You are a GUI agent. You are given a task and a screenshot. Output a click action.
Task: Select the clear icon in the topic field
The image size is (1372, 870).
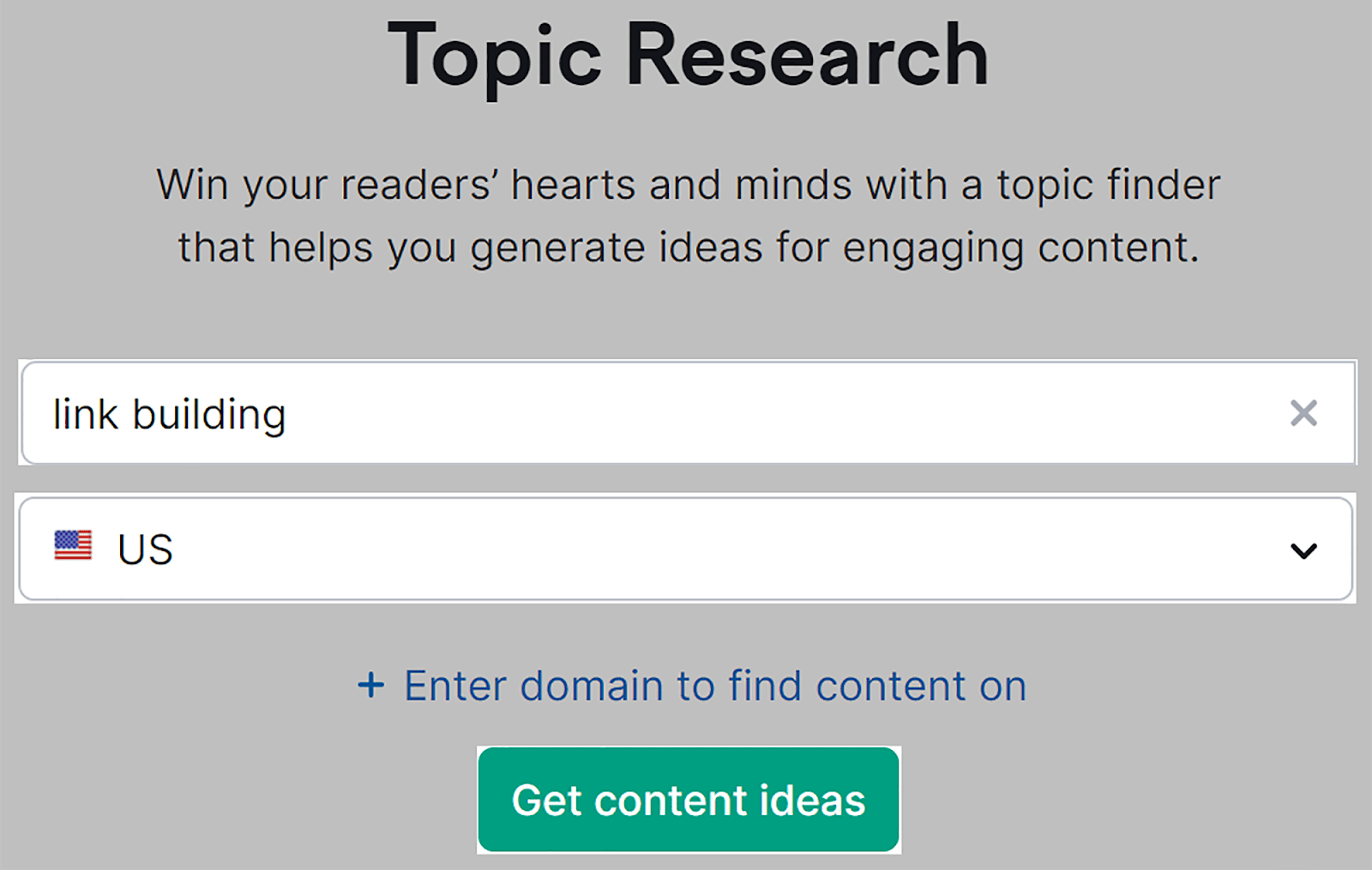tap(1304, 414)
